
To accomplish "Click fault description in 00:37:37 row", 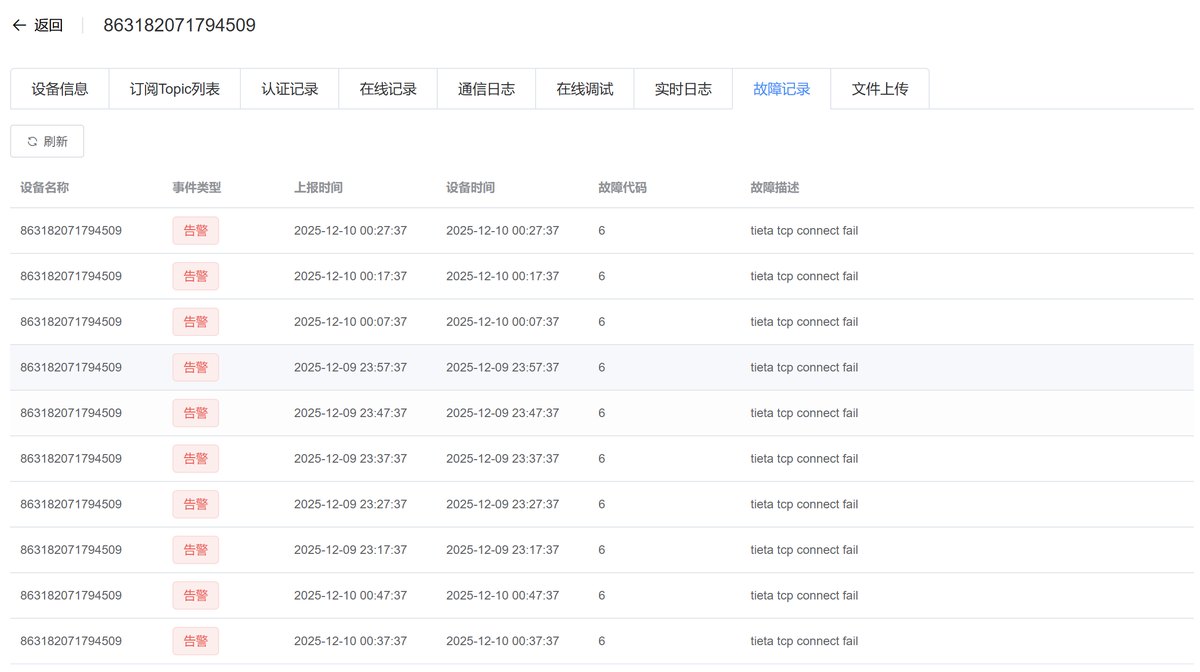I will click(x=804, y=641).
